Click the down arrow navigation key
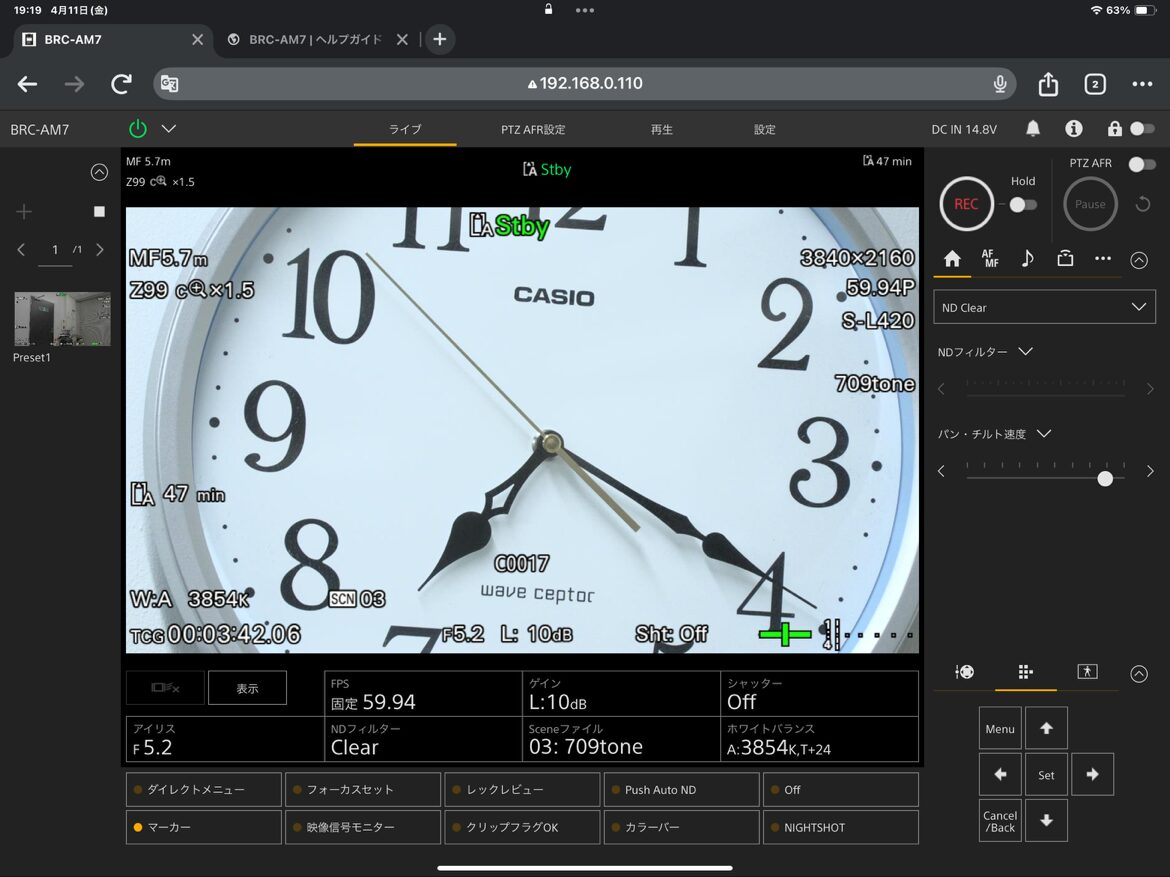This screenshot has height=877, width=1170. pos(1046,820)
